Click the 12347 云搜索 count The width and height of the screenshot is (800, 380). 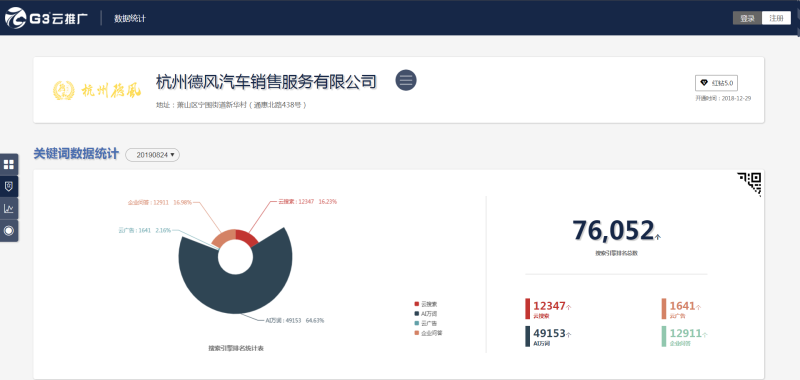pos(549,306)
